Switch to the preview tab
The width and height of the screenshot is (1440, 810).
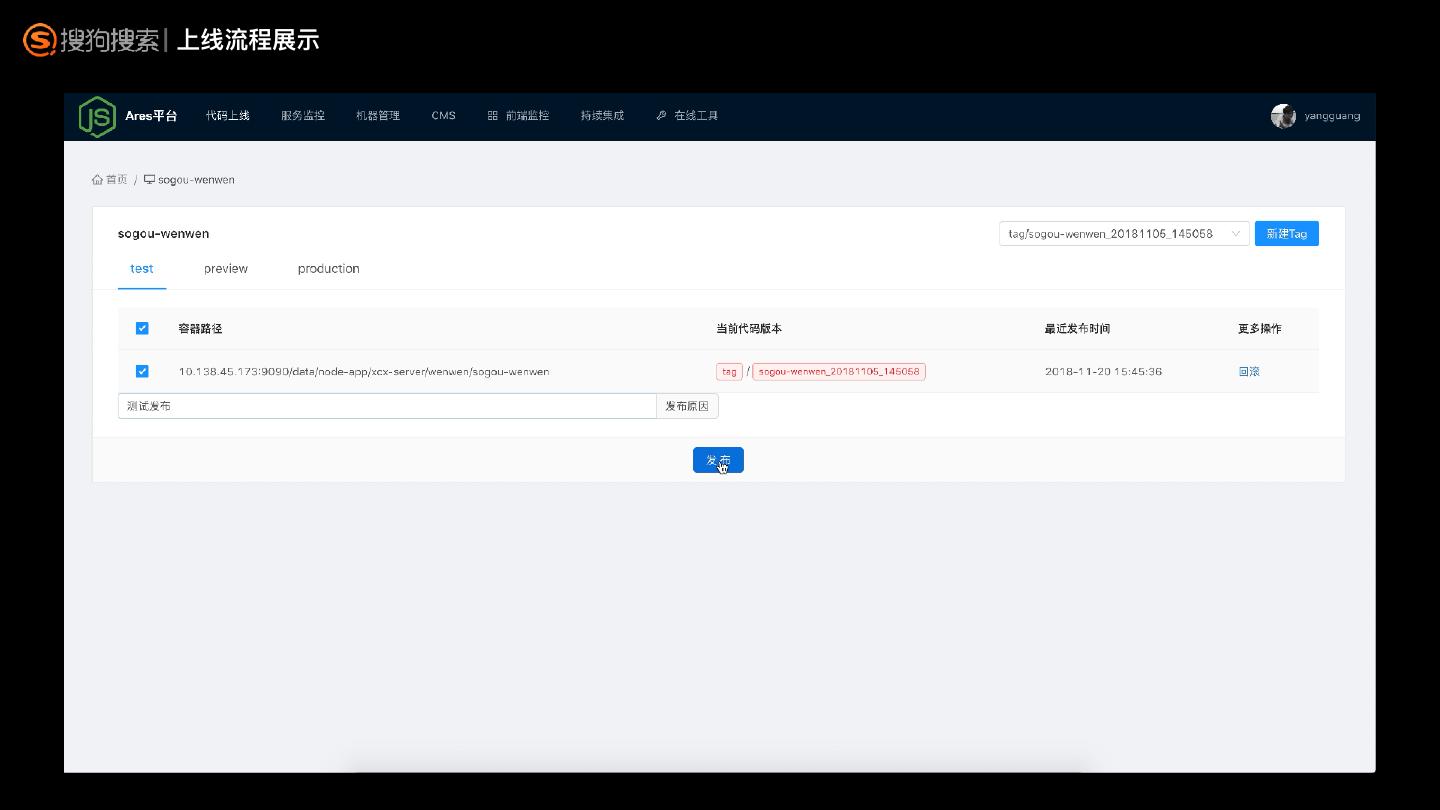click(x=226, y=269)
